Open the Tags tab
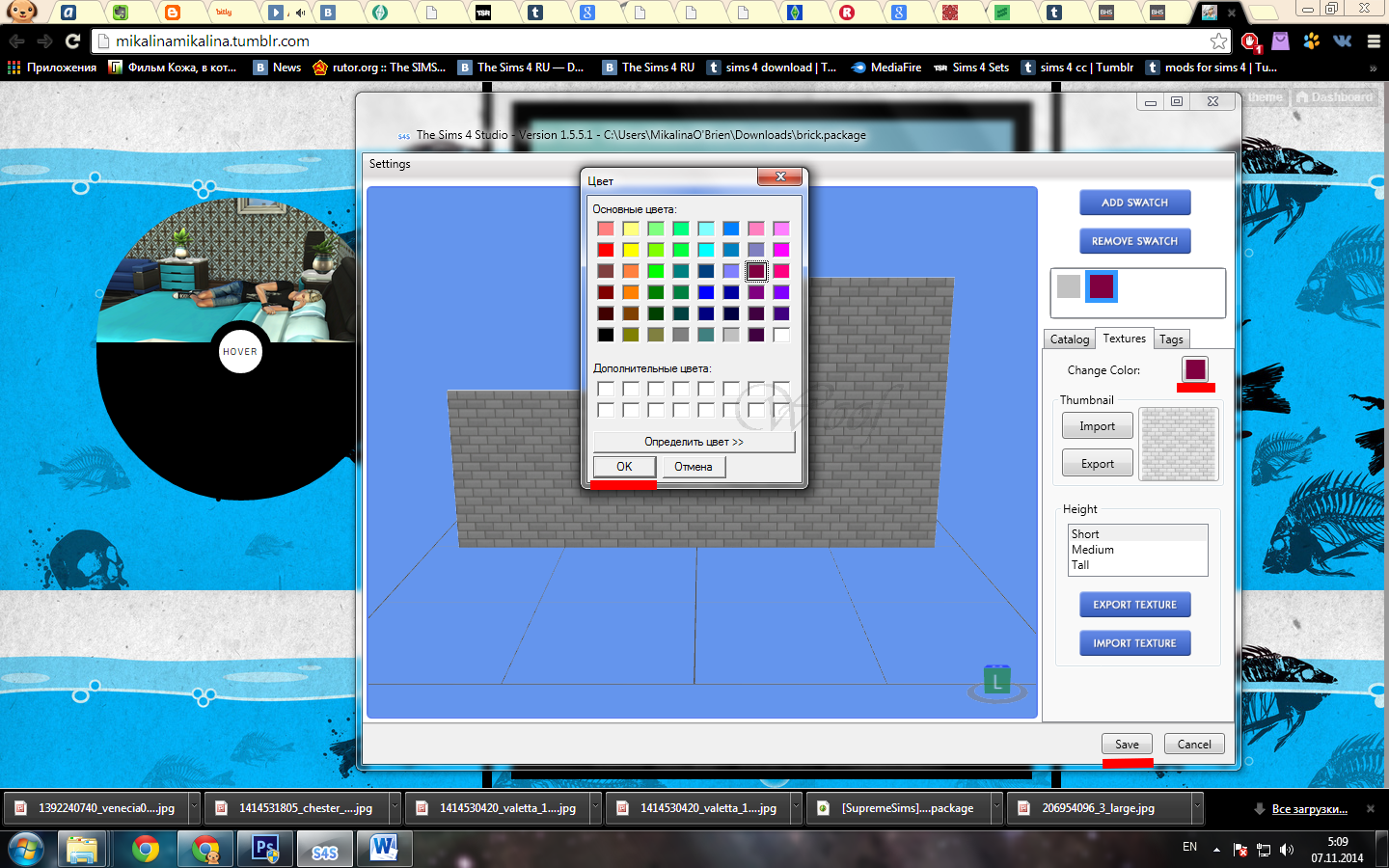The height and width of the screenshot is (868, 1389). [x=1171, y=339]
